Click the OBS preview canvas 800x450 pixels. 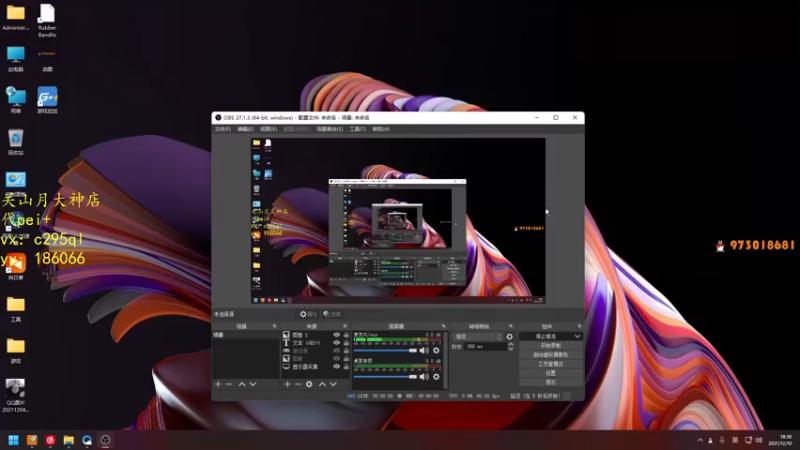click(x=398, y=221)
